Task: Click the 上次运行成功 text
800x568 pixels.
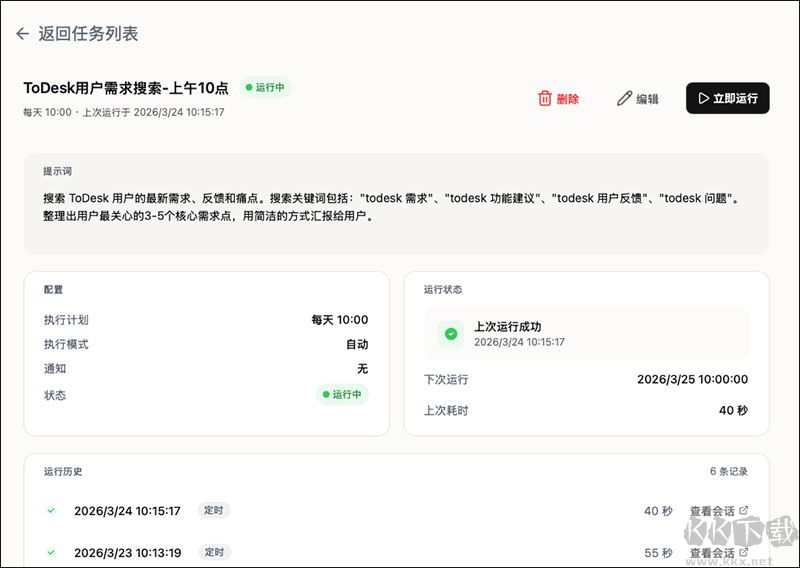Action: [508, 327]
